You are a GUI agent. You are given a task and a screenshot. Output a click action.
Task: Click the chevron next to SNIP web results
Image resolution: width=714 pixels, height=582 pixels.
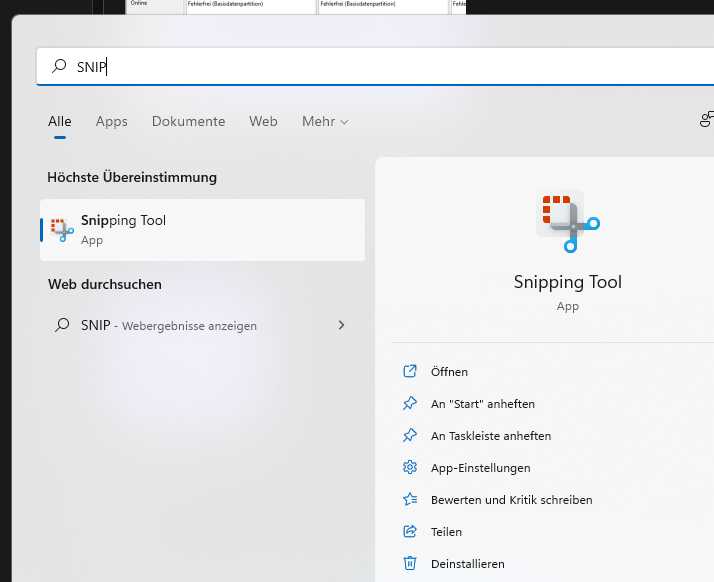point(342,325)
